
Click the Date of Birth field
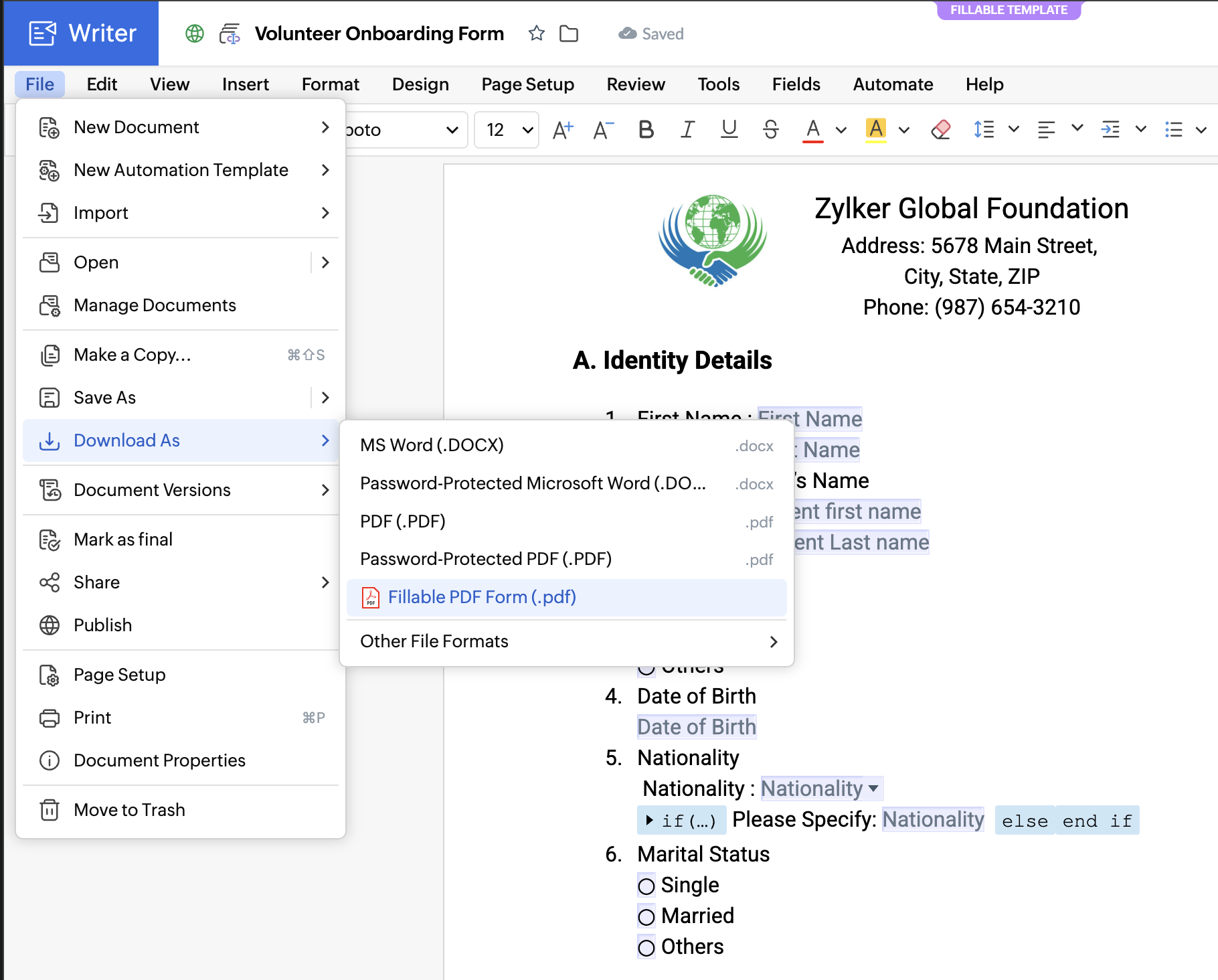coord(697,727)
